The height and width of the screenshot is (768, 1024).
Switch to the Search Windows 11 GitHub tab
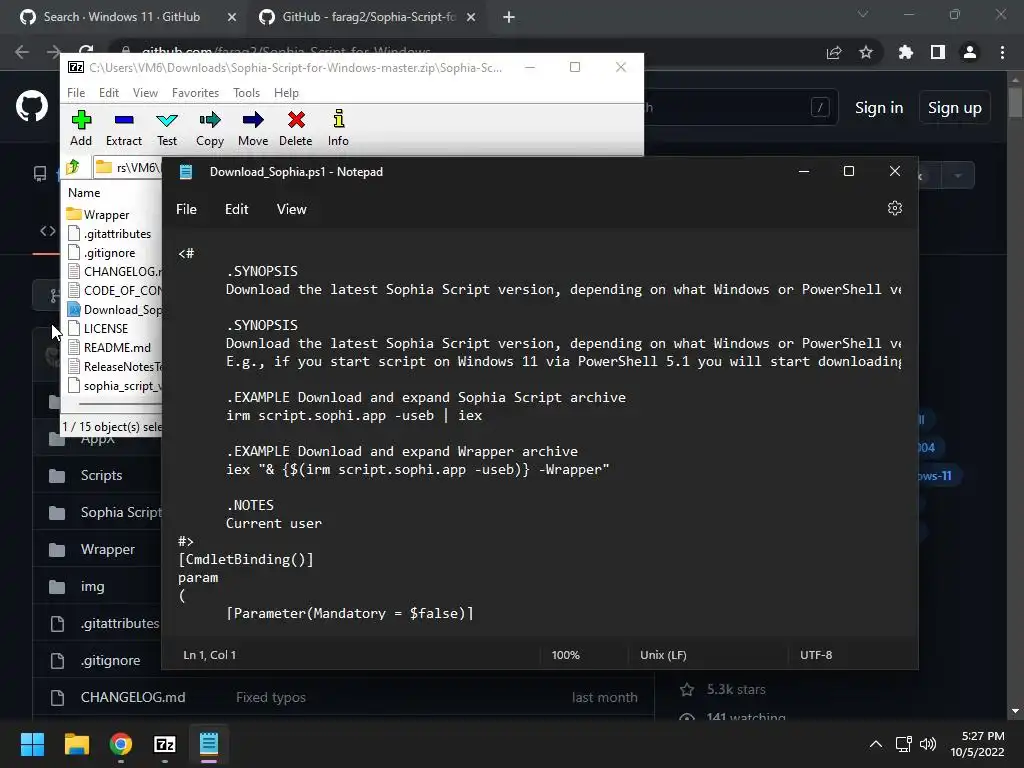tap(121, 17)
